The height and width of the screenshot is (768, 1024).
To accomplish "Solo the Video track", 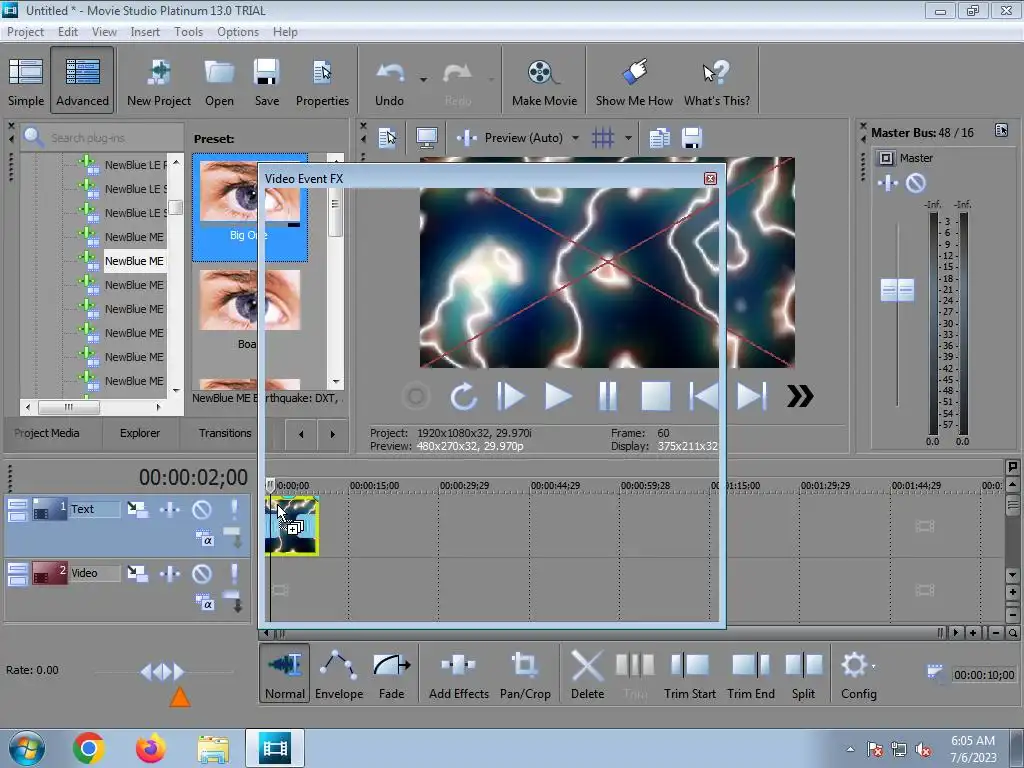I will tap(234, 573).
